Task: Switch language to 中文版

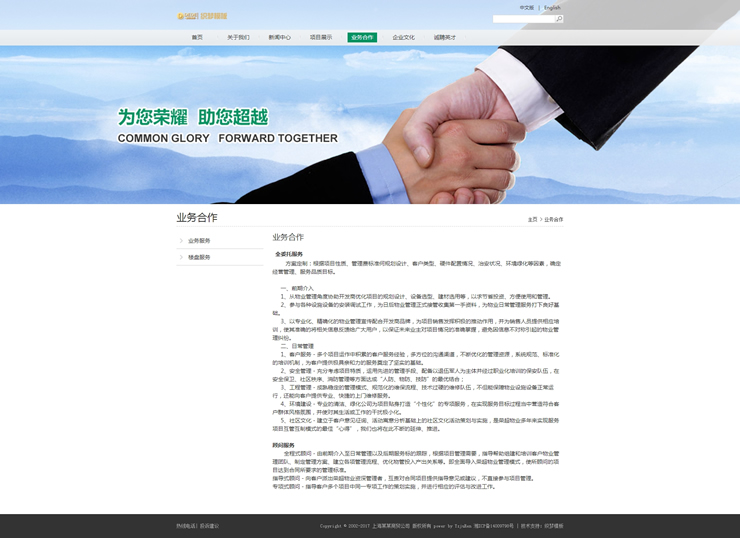Action: point(527,7)
